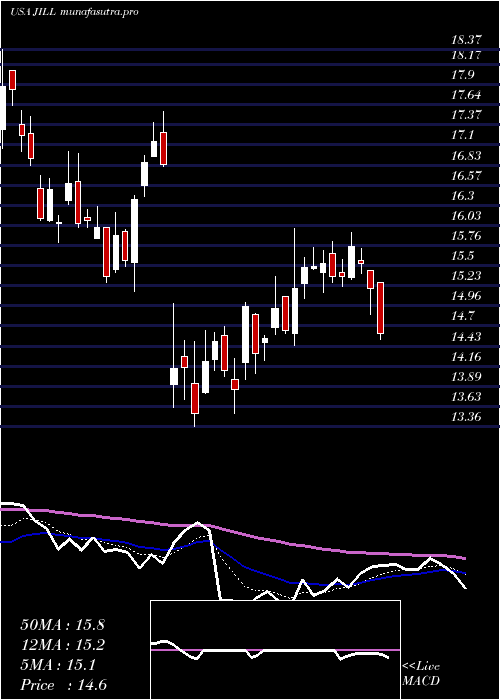Image resolution: width=500 pixels, height=700 pixels.
Task: Click the last red candlestick near 14.7
Action: pyautogui.click(x=380, y=308)
